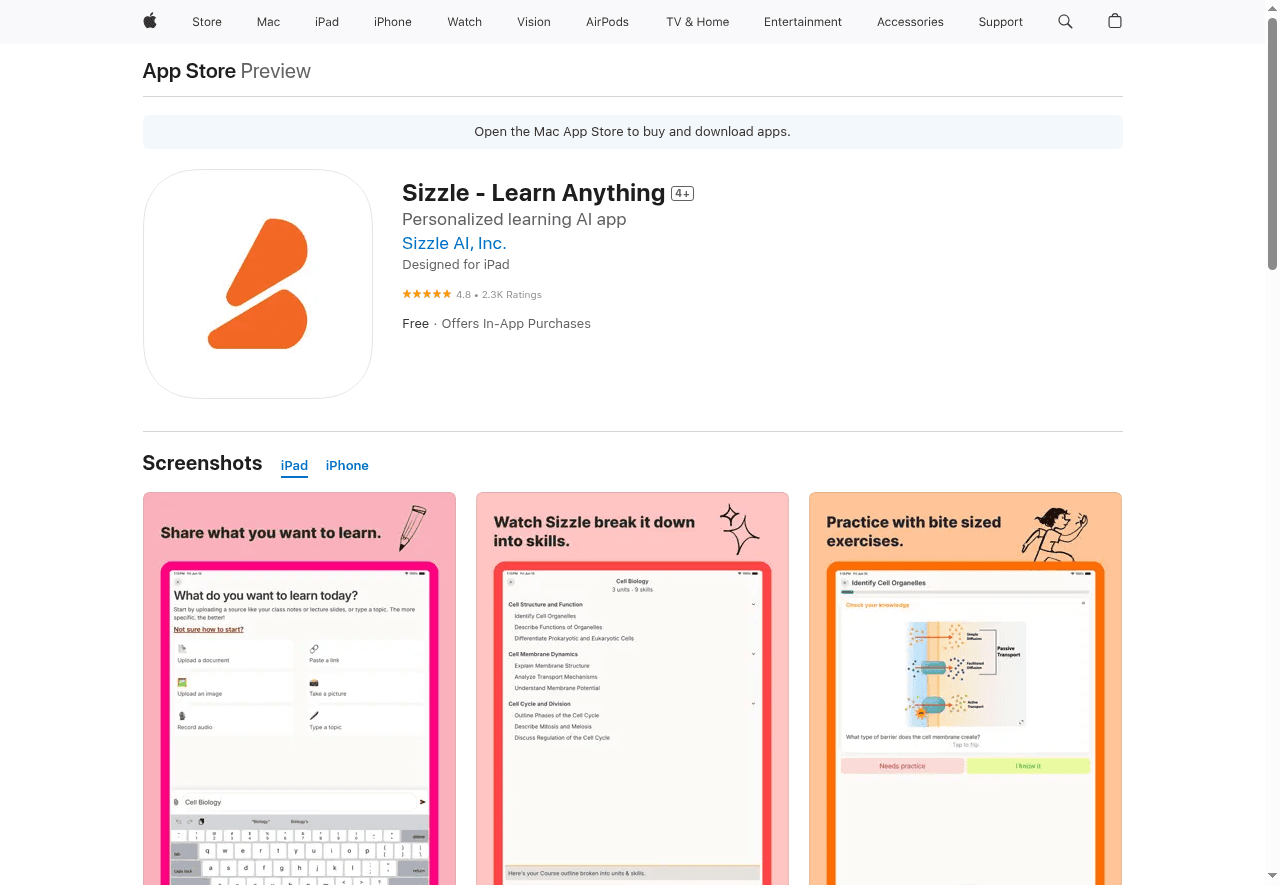Select the iPad screenshots tab
Viewport: 1280px width, 885px height.
click(x=294, y=466)
